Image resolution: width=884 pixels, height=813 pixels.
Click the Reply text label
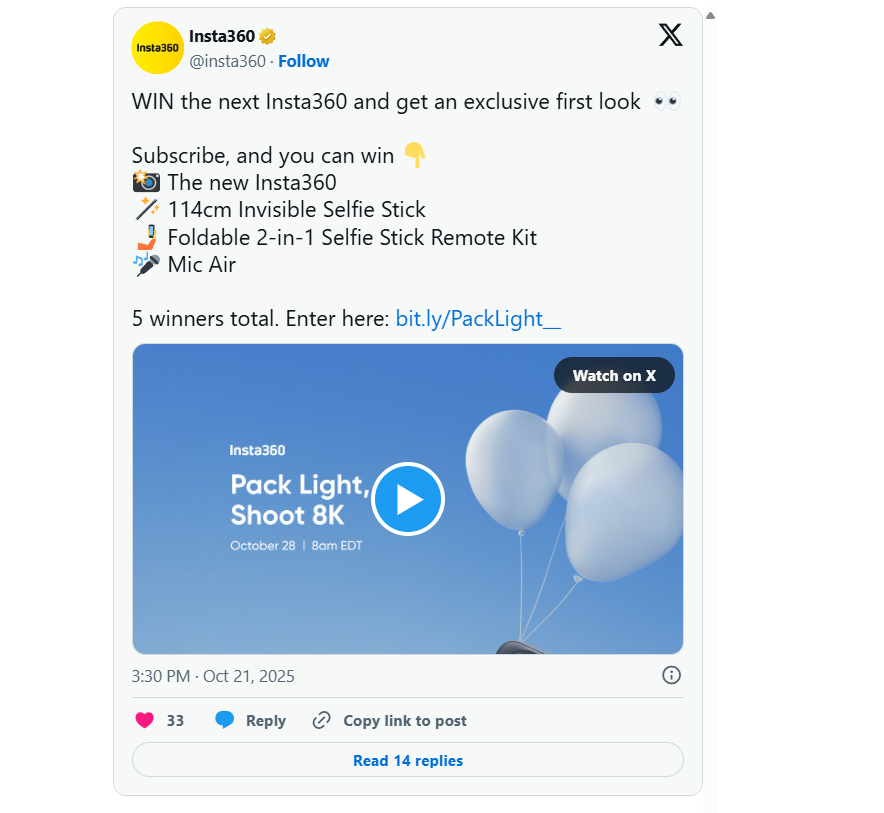(266, 720)
